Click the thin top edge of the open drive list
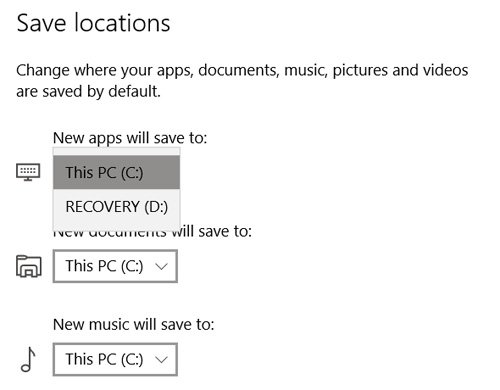Viewport: 500px width, 390px height. [x=116, y=151]
